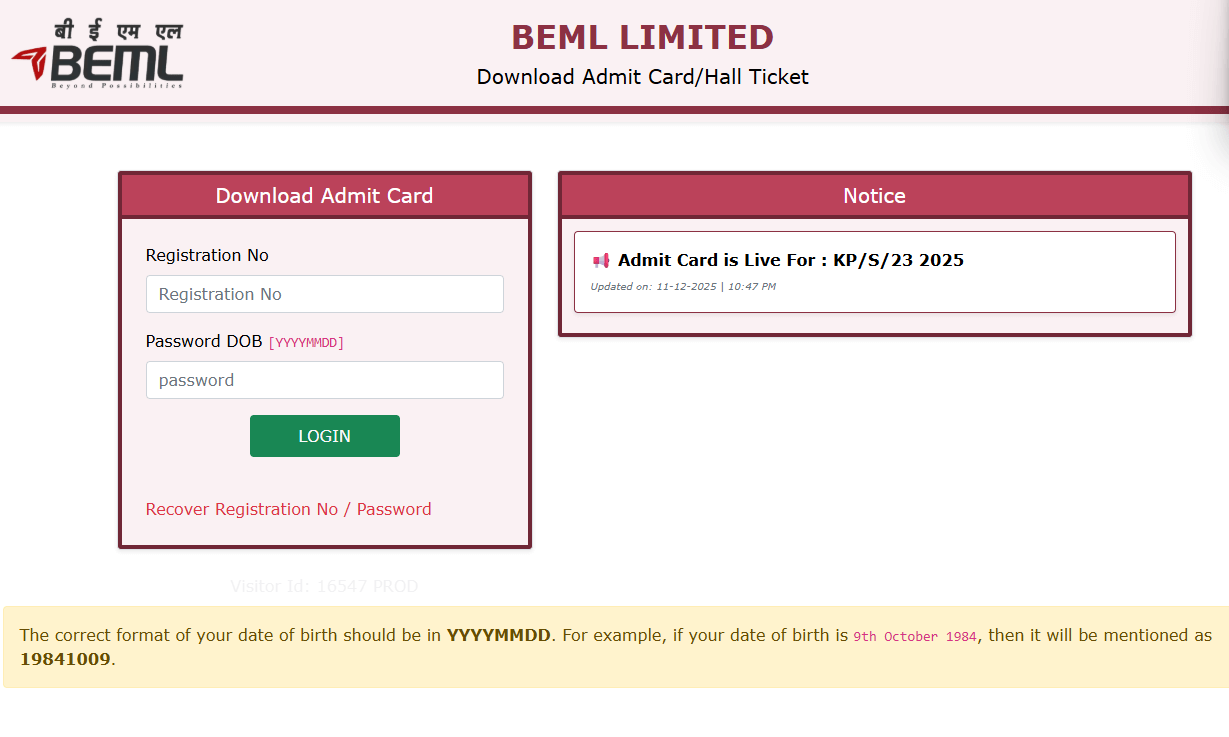1229x737 pixels.
Task: Click the Registration No input field
Action: (324, 293)
